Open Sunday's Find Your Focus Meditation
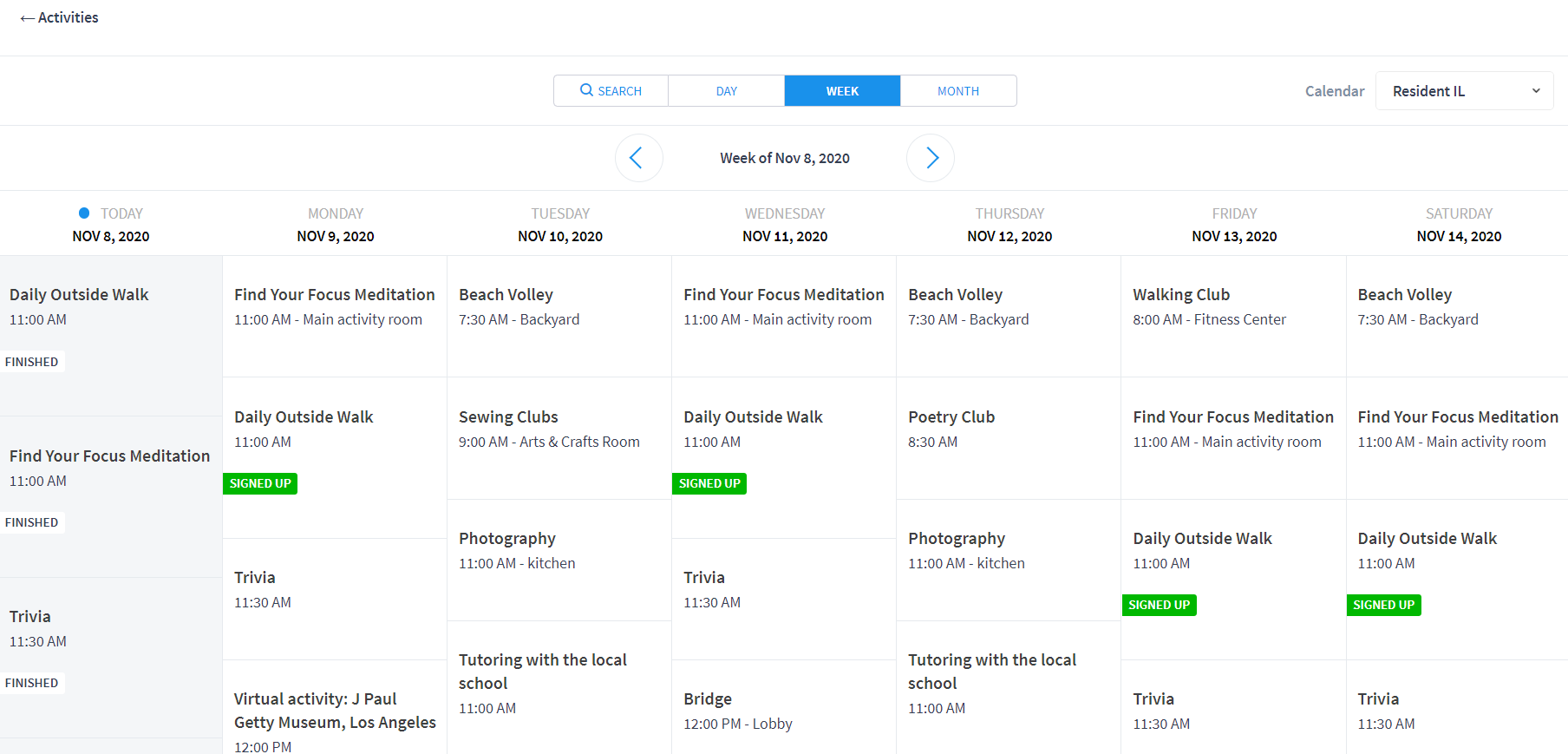1568x754 pixels. 111,497
